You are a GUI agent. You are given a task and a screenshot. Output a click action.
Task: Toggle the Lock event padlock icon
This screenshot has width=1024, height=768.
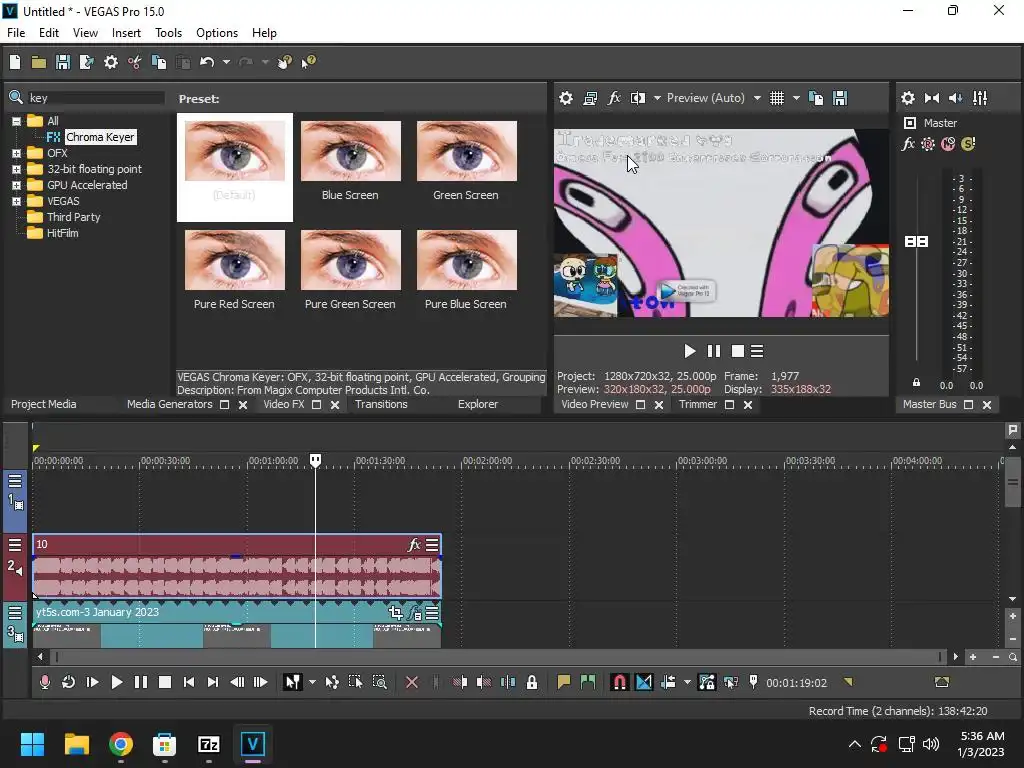(x=532, y=682)
